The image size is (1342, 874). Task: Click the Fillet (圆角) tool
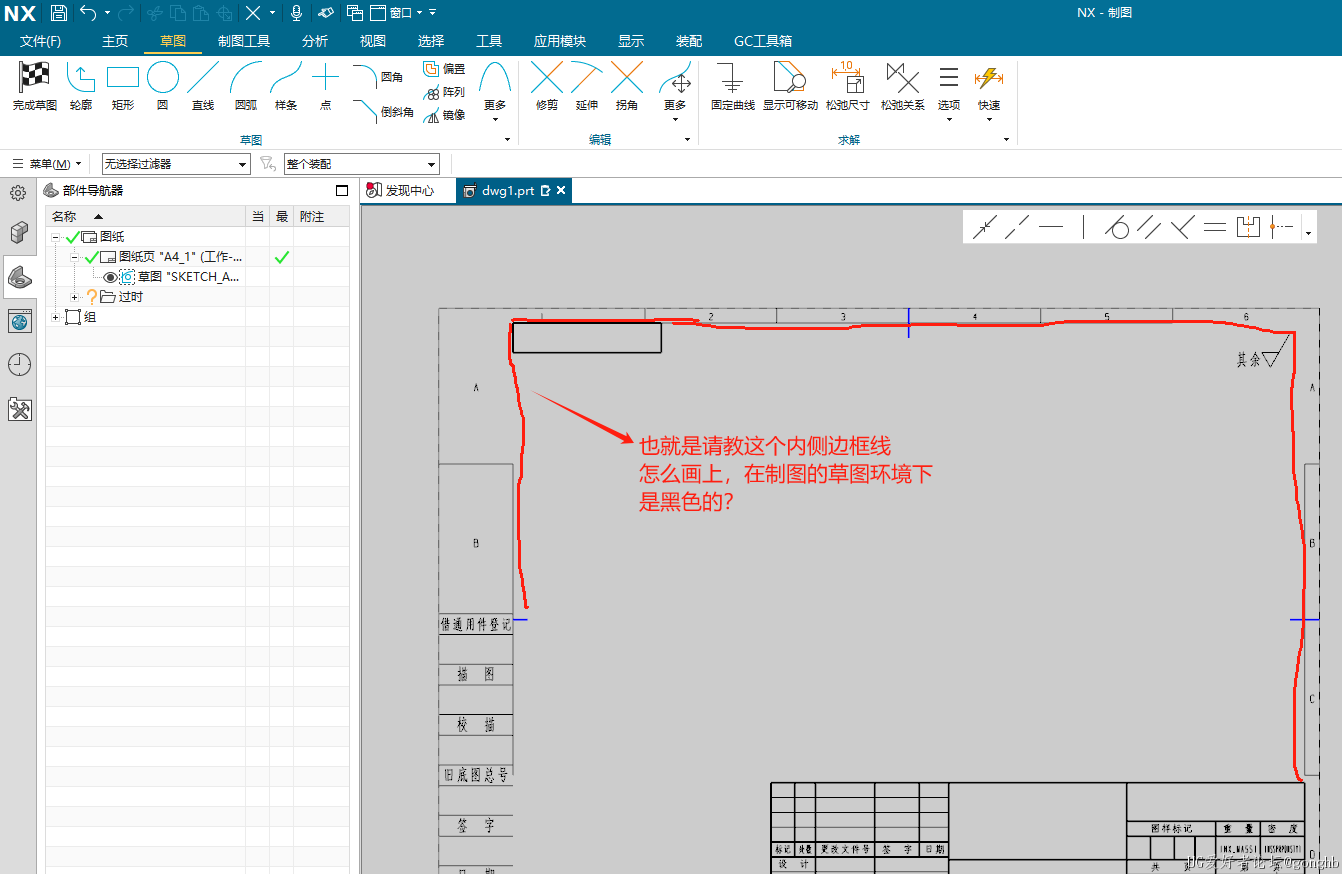tap(378, 77)
